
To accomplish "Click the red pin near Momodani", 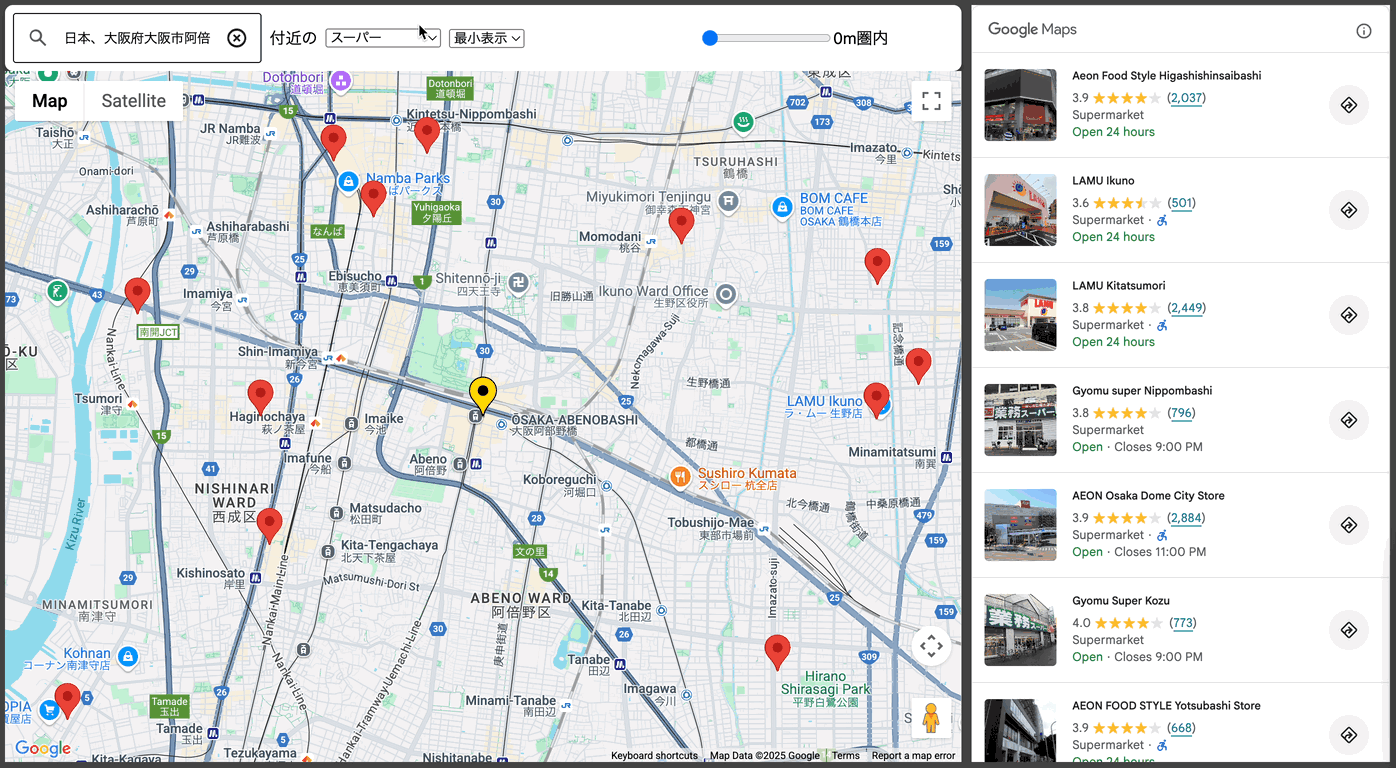I will (681, 225).
